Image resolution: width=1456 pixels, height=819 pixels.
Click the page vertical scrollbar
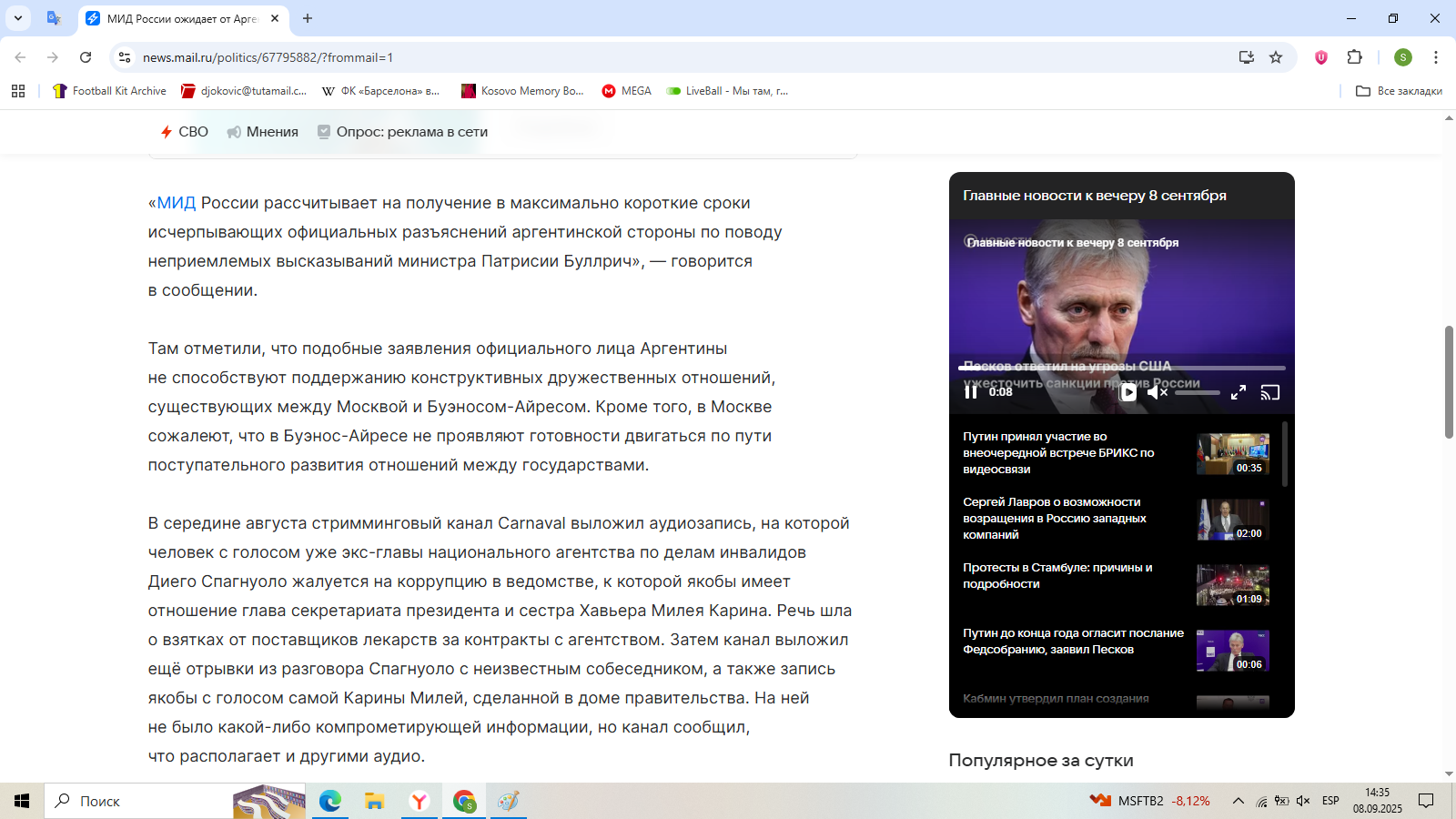[1449, 382]
